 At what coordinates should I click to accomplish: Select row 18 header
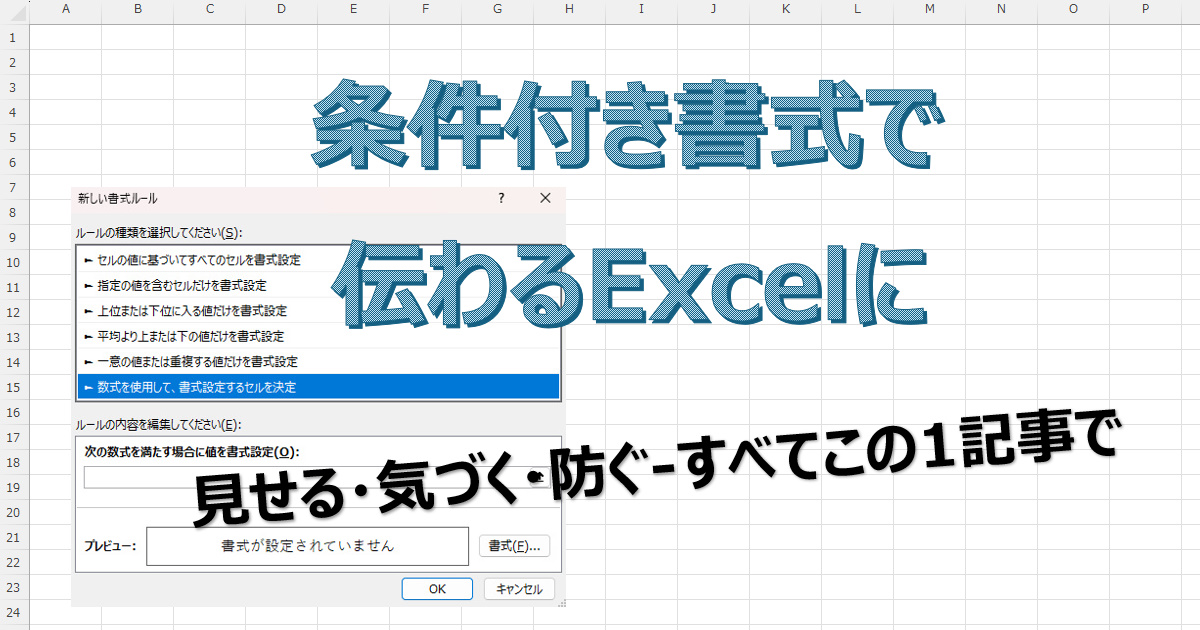coord(14,462)
